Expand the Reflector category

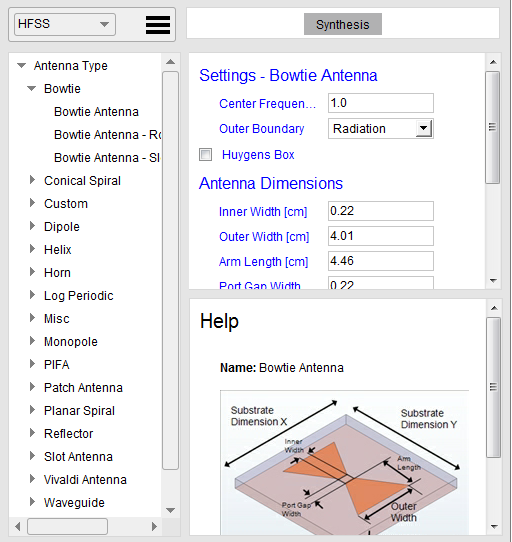(x=32, y=433)
